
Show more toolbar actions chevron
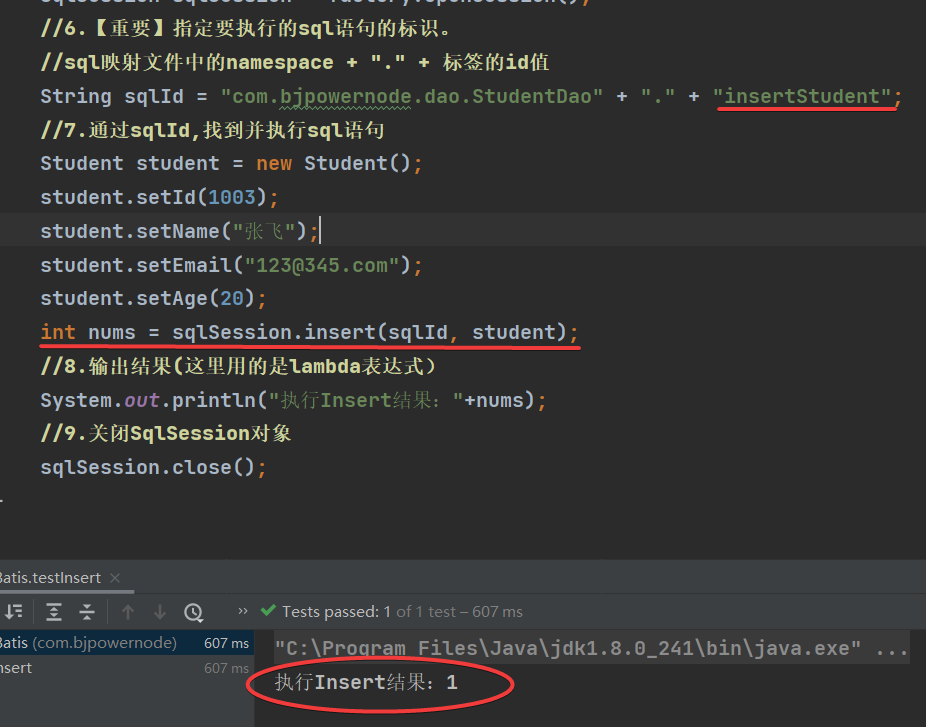point(243,611)
